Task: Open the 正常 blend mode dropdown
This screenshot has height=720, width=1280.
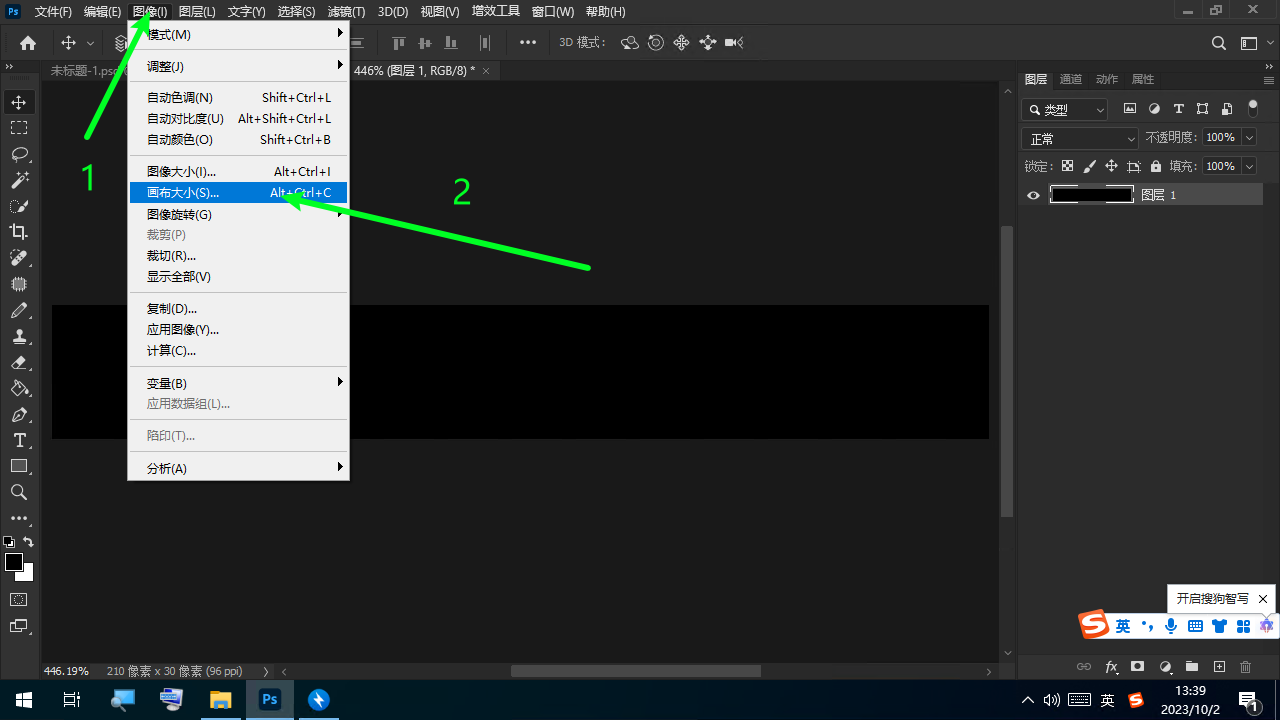Action: (x=1080, y=138)
